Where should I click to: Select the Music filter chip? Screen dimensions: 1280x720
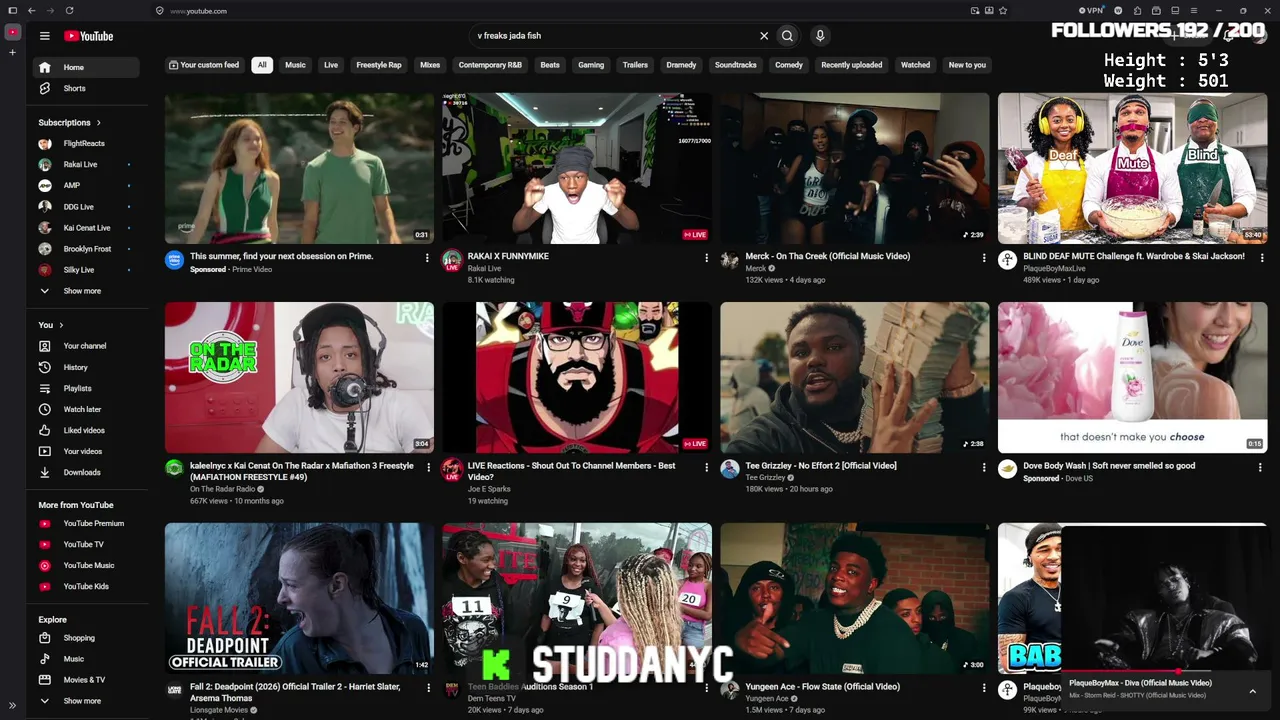pyautogui.click(x=295, y=65)
